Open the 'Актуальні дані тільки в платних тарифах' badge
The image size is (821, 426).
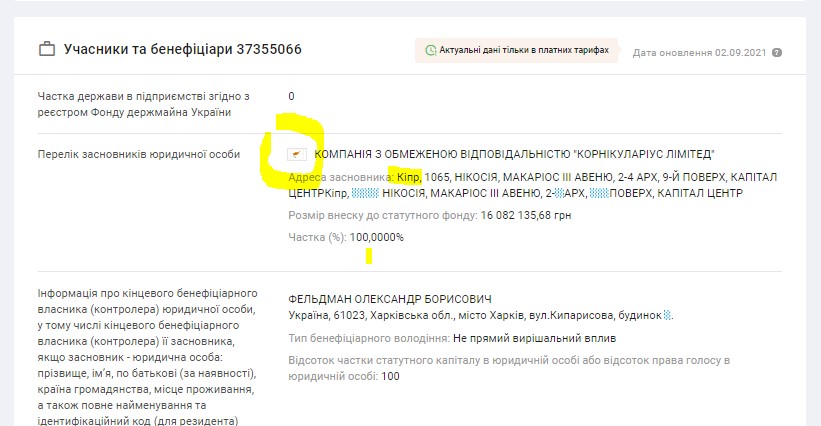[516, 50]
